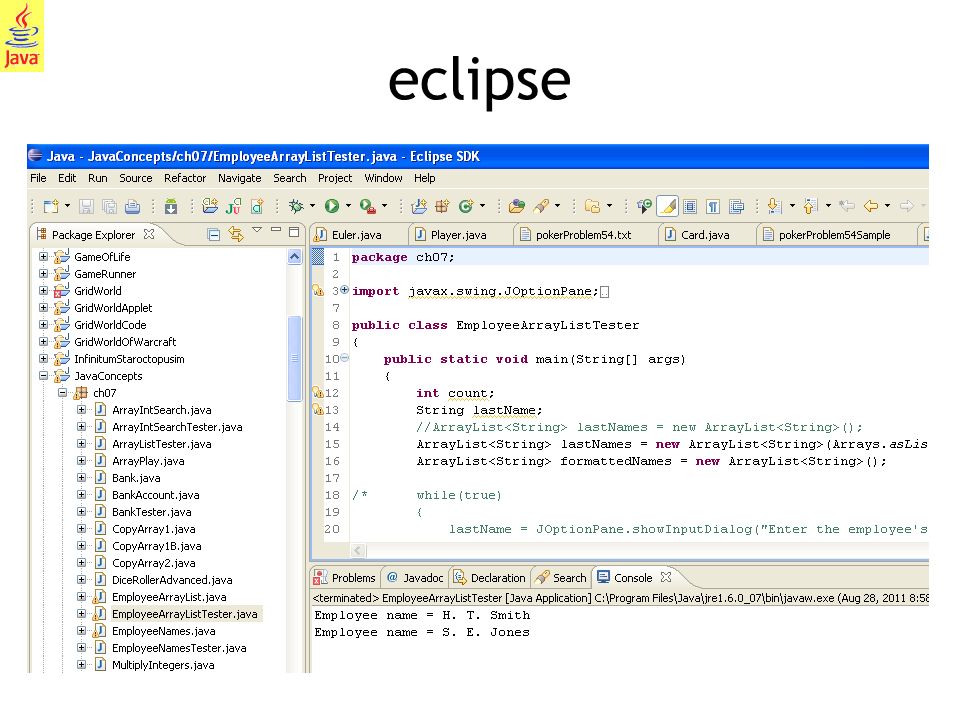Close the Console view tab
This screenshot has width=960, height=720.
click(666, 577)
